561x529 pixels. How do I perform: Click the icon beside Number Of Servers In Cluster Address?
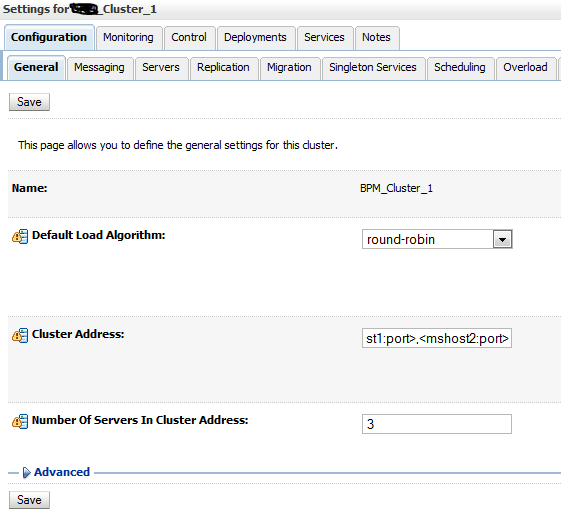tap(20, 421)
